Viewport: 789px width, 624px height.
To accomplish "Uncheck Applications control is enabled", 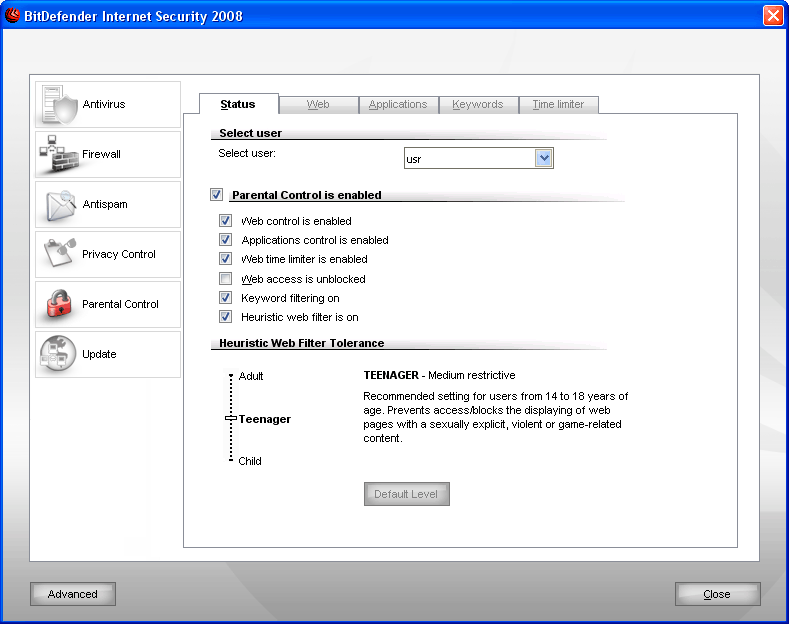I will click(225, 240).
